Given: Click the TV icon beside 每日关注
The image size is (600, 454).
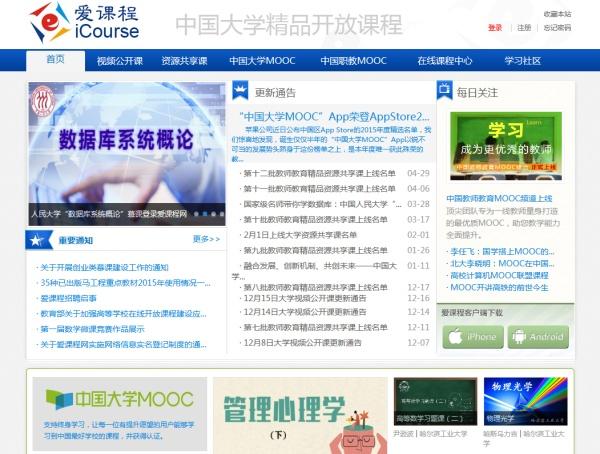Looking at the screenshot, I should 444,90.
